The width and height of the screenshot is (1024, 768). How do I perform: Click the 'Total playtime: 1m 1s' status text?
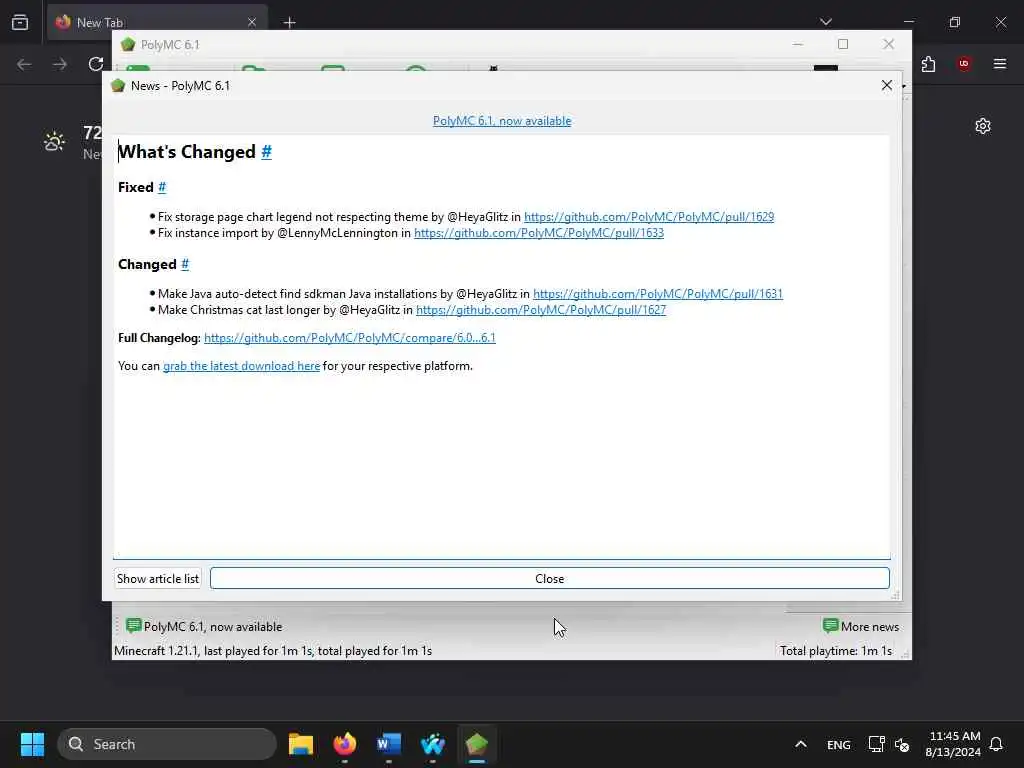835,650
